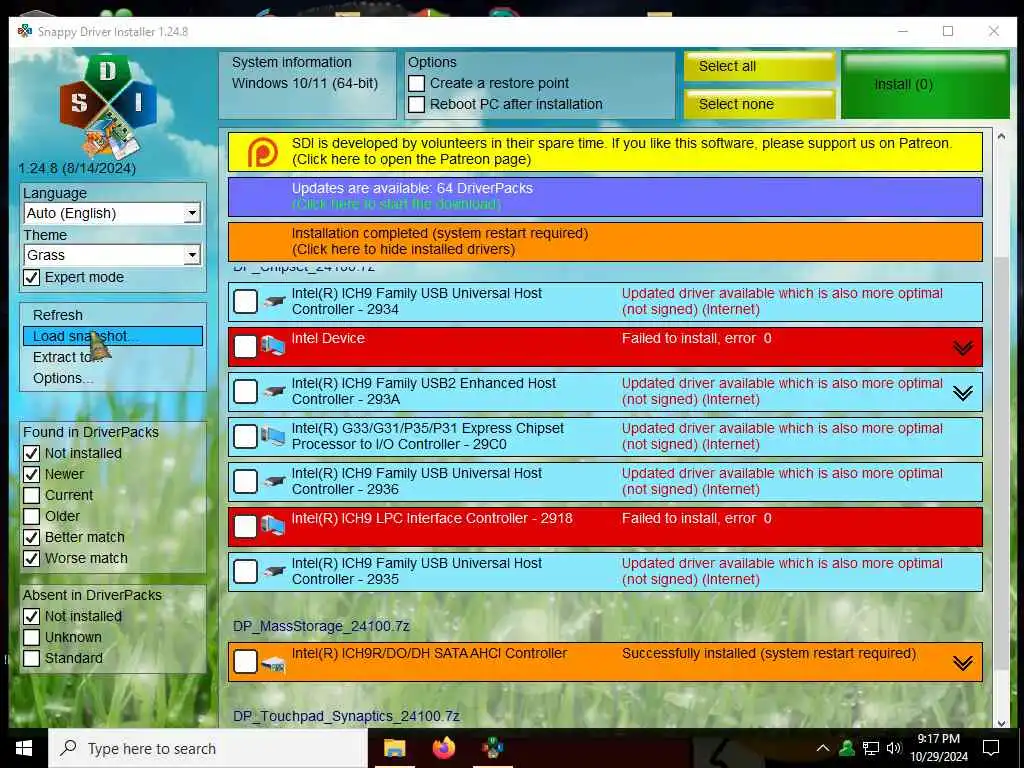Click USB icon for ICH9 Controller 2934
Image resolution: width=1024 pixels, height=768 pixels.
tap(274, 302)
